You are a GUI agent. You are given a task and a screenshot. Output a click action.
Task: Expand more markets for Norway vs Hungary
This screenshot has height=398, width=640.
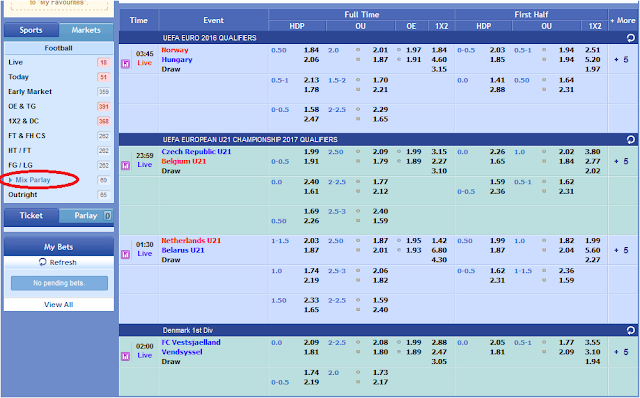coord(622,60)
